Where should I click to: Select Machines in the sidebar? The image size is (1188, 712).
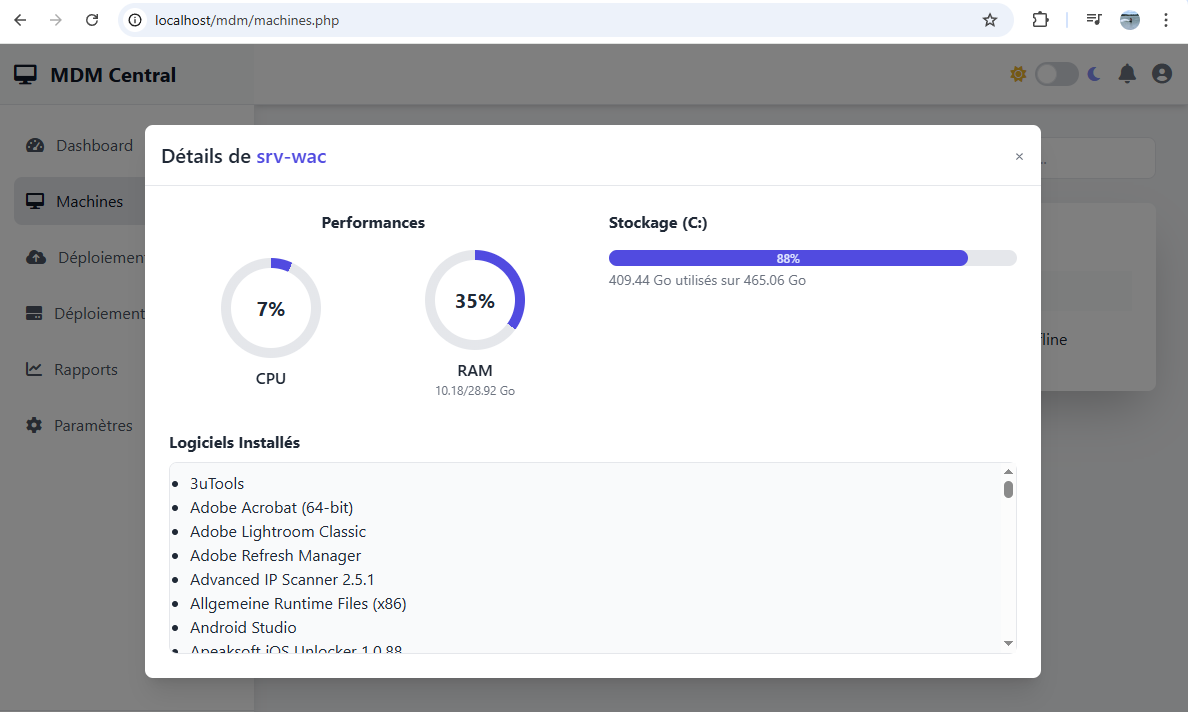[x=89, y=201]
